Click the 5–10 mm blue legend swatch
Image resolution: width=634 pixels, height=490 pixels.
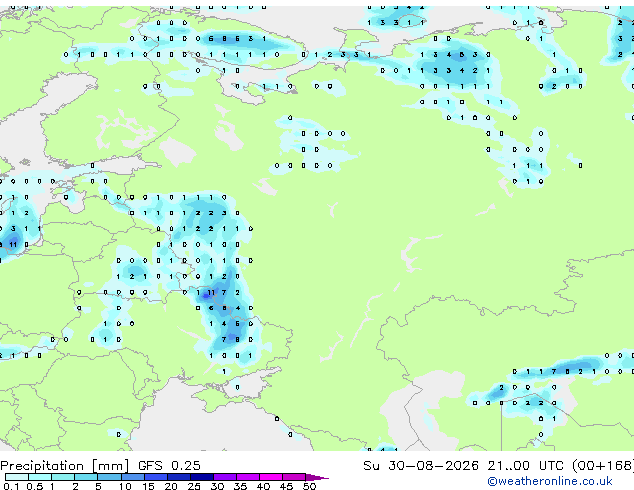click(x=109, y=477)
